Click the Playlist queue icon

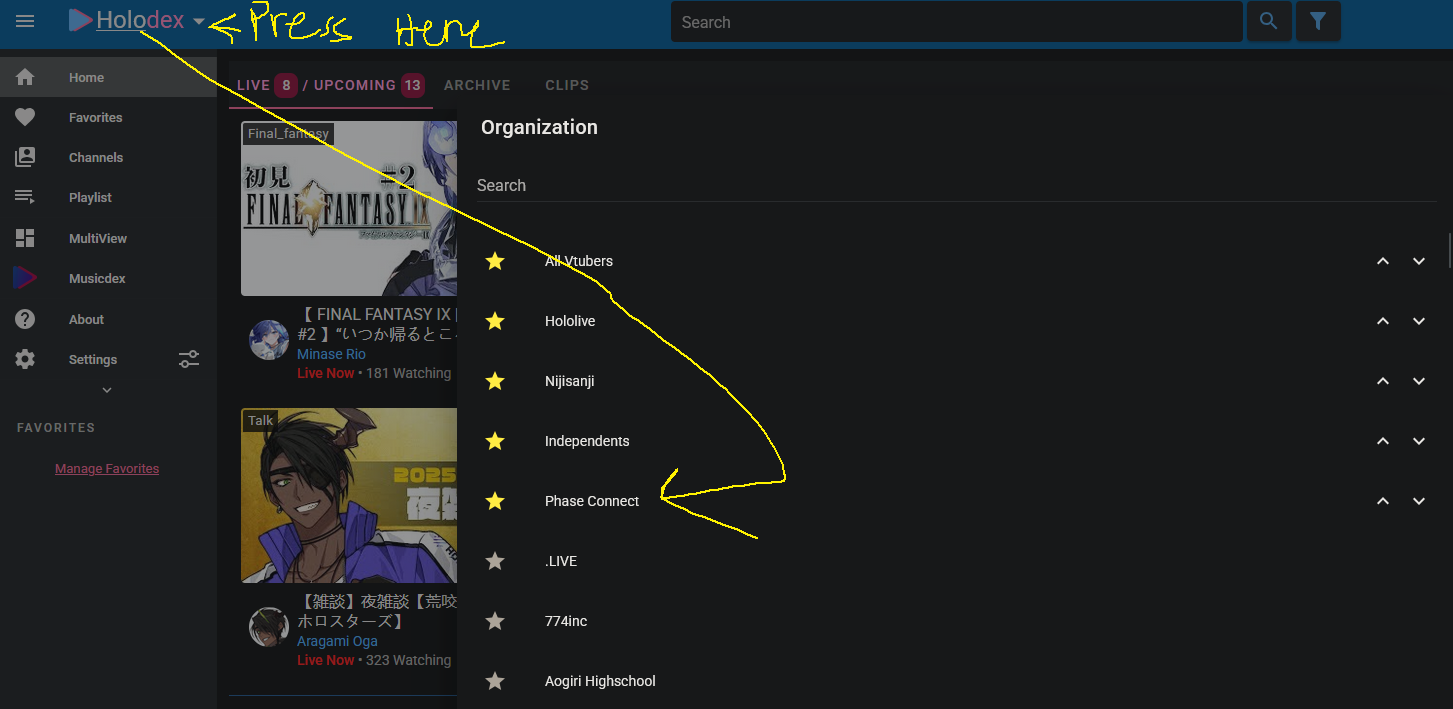click(25, 197)
